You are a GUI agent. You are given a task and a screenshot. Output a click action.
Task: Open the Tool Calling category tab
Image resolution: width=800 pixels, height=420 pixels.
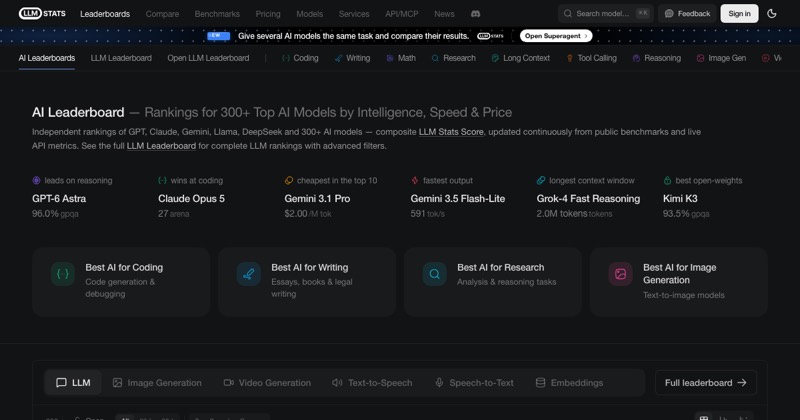tap(591, 58)
